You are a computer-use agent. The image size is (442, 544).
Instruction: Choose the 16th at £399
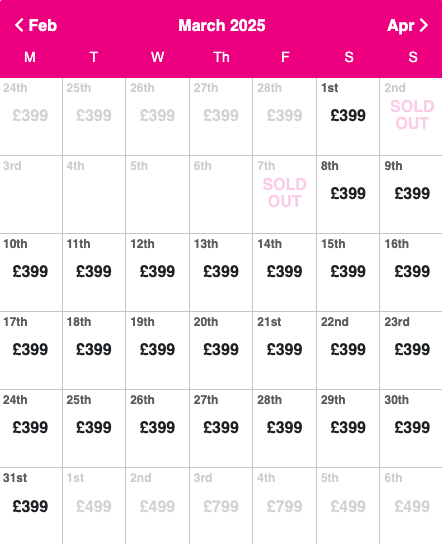(411, 273)
